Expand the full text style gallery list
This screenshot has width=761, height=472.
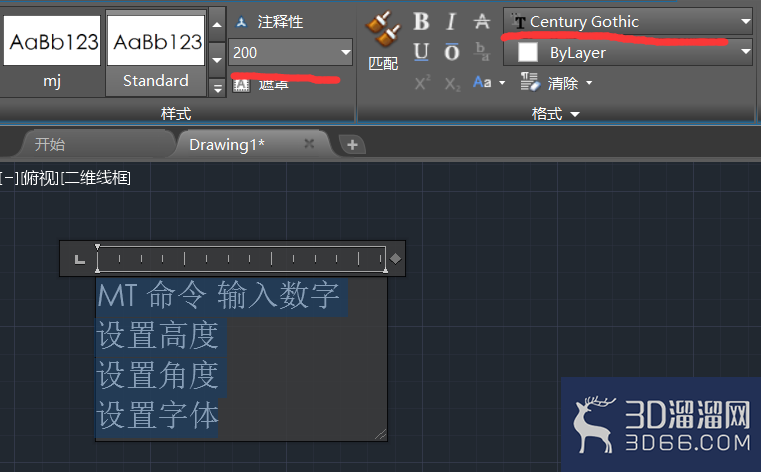coord(217,88)
